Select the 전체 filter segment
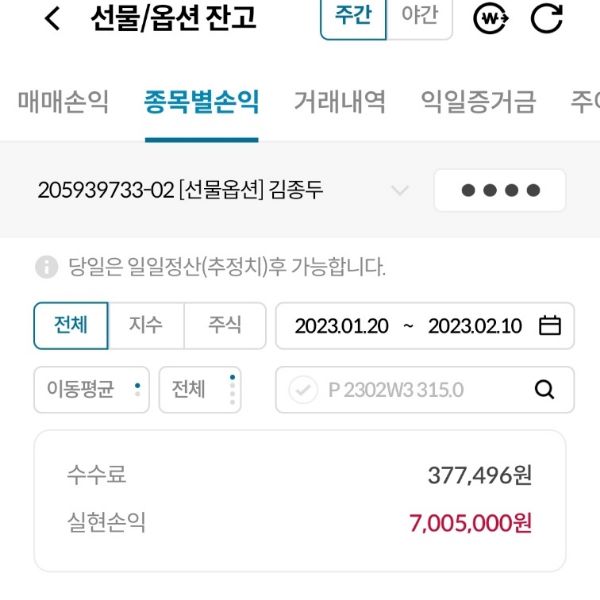600x600 pixels. [x=71, y=326]
